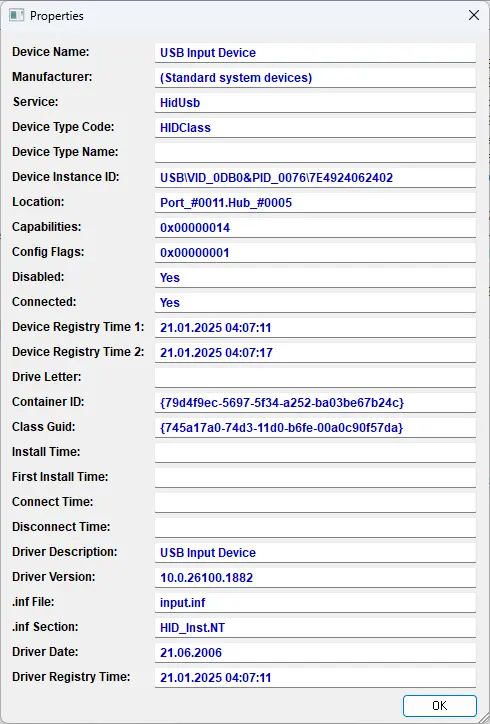Click the Device Instance ID field
Viewport: 490px width, 724px height.
click(x=315, y=177)
